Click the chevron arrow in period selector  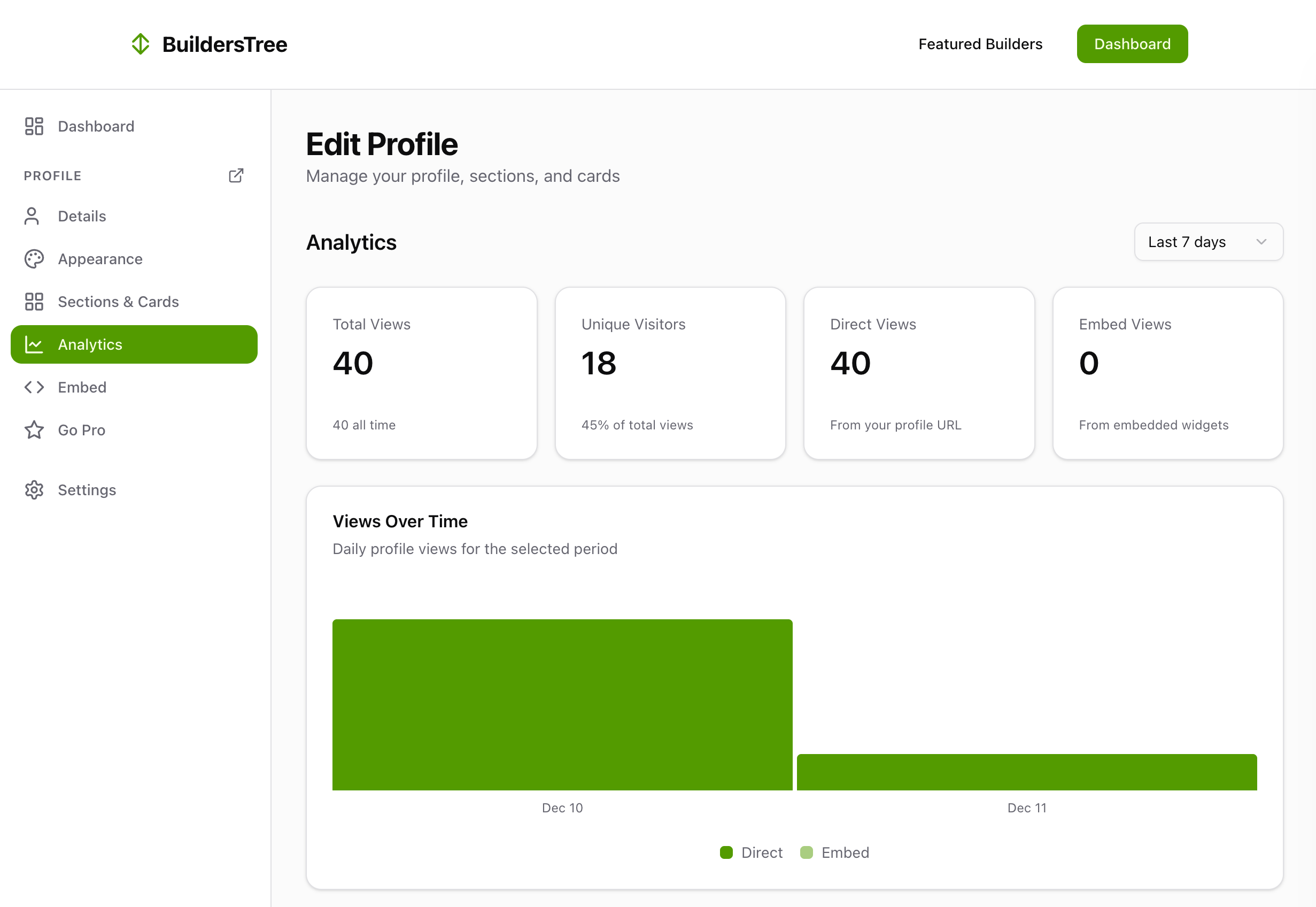tap(1261, 242)
